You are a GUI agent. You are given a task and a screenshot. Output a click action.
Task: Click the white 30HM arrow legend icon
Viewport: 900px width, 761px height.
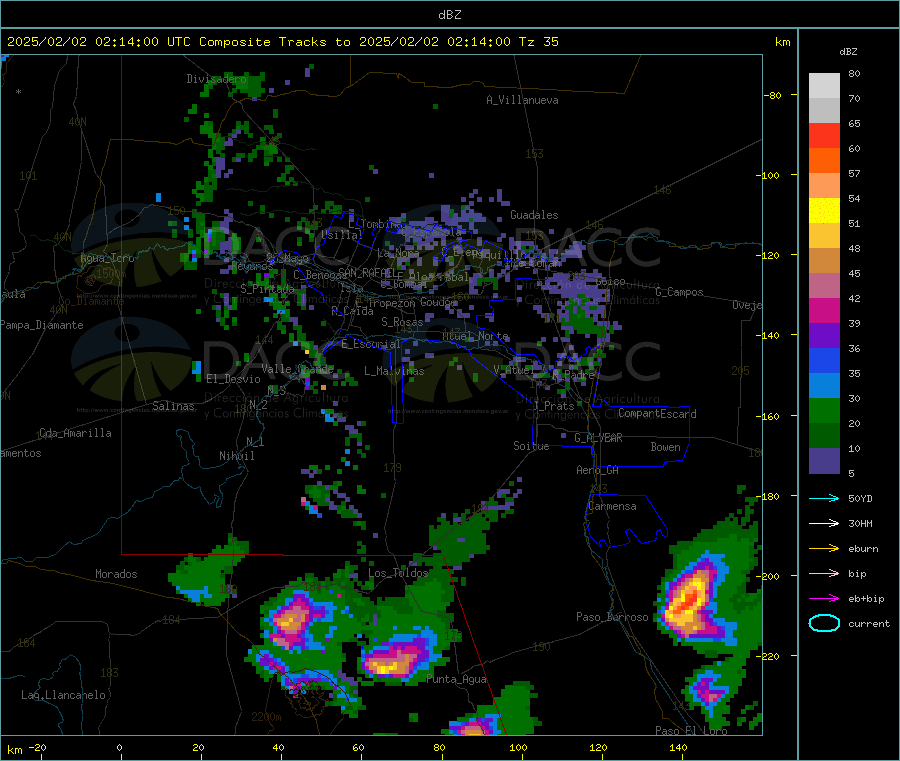[824, 523]
